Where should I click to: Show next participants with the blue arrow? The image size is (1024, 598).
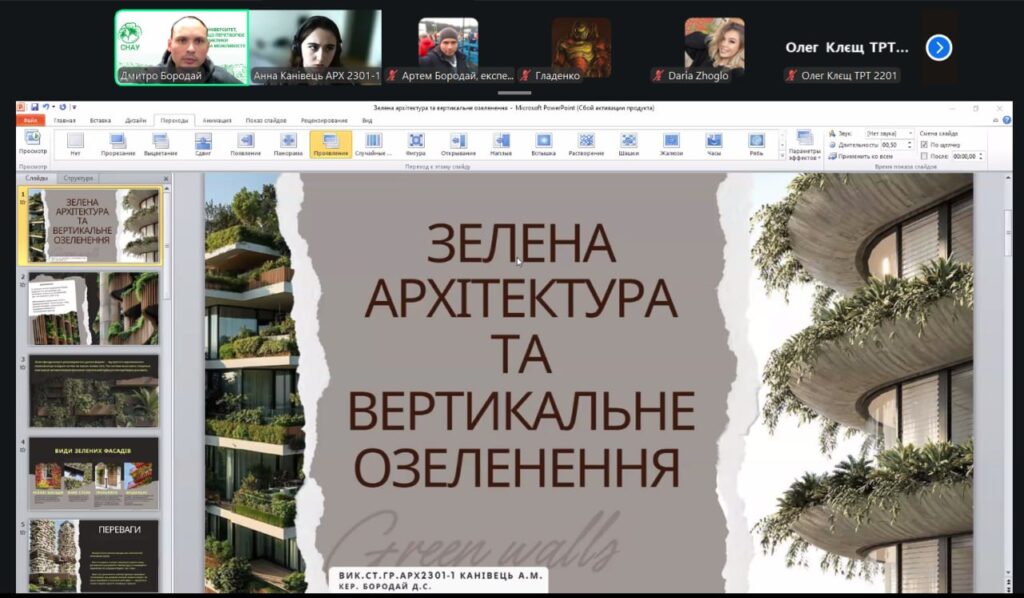point(938,47)
